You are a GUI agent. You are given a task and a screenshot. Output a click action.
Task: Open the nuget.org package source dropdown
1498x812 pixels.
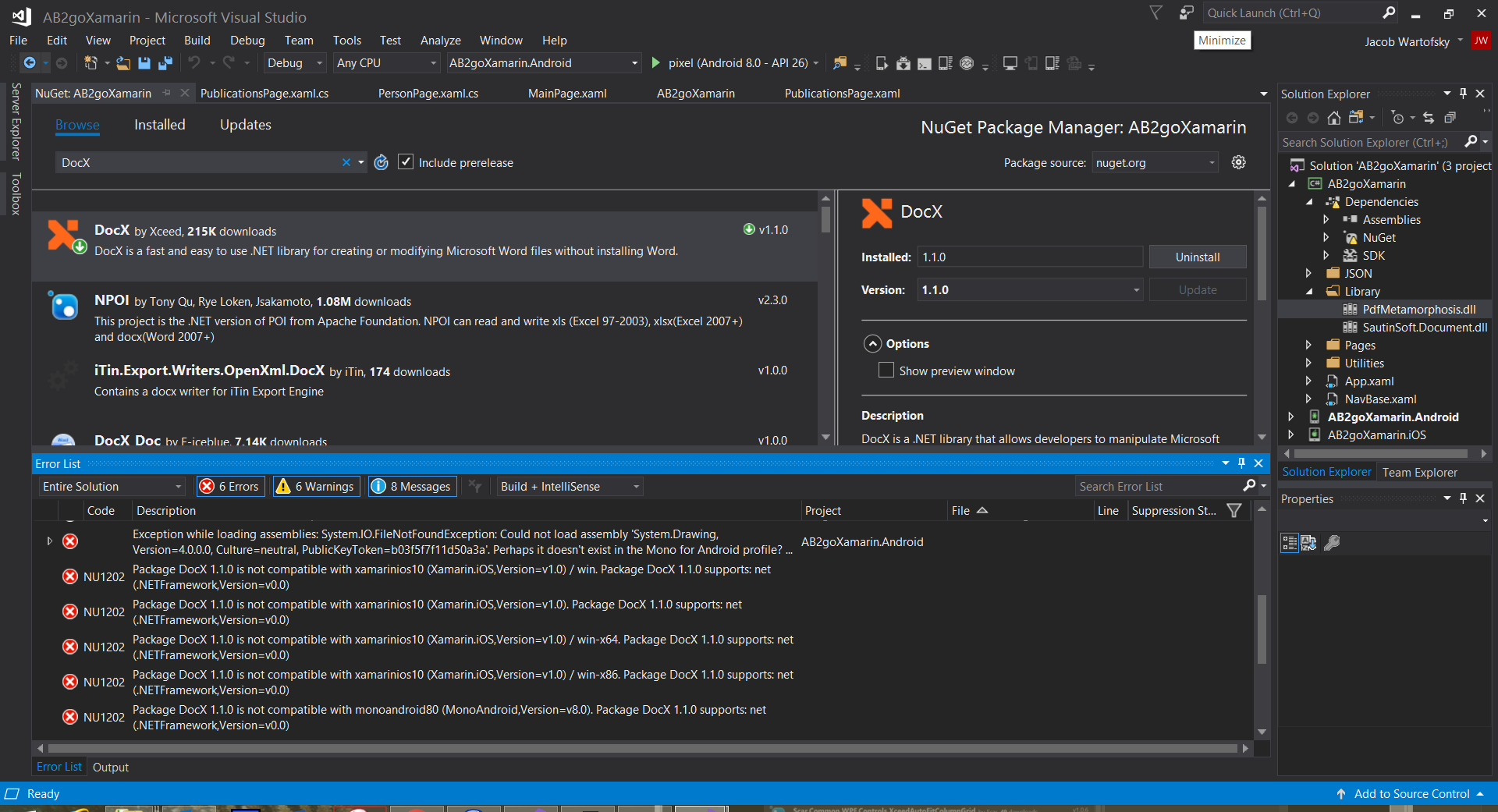(1155, 162)
